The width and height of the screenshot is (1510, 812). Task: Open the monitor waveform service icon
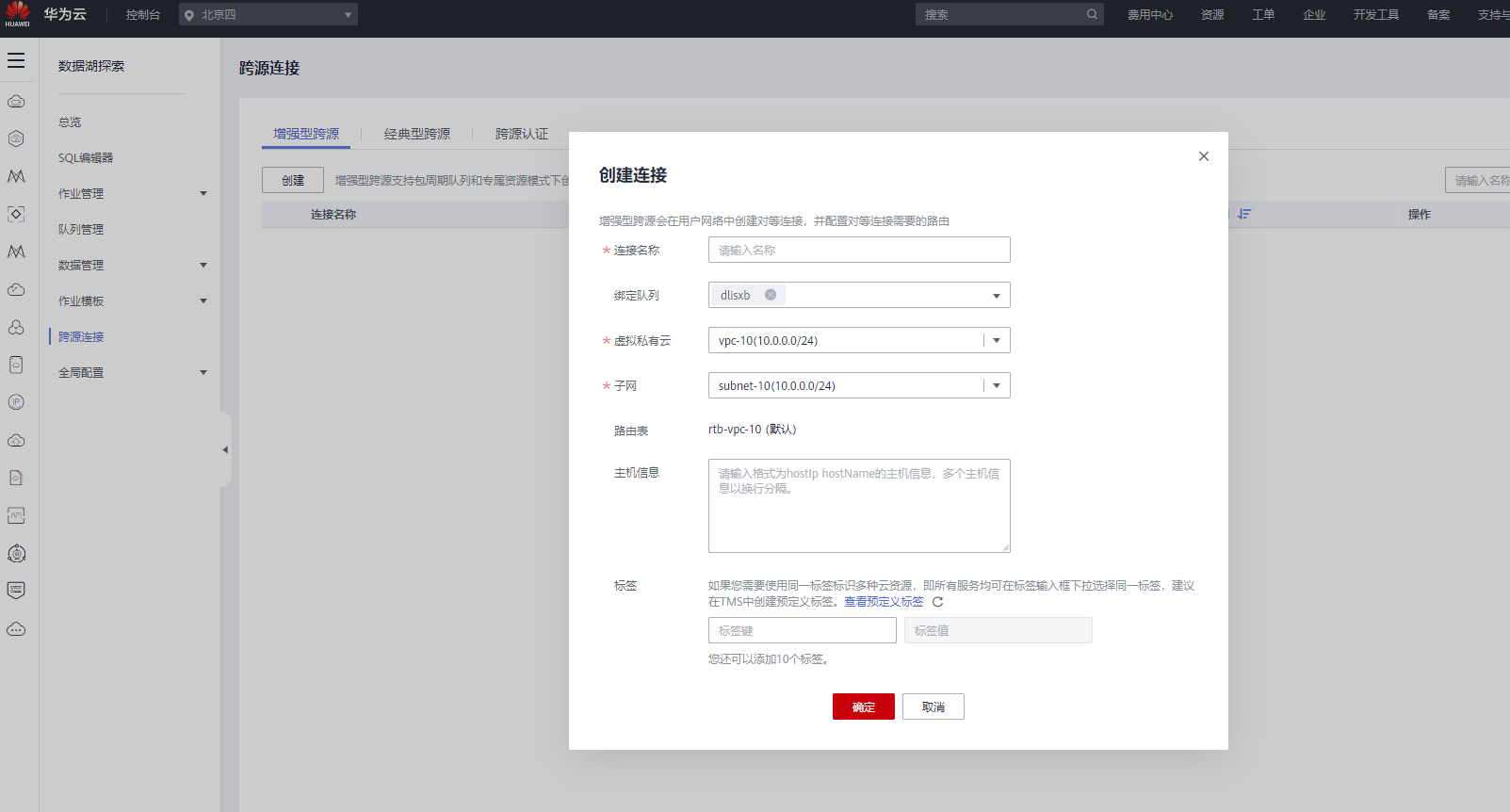click(x=16, y=515)
